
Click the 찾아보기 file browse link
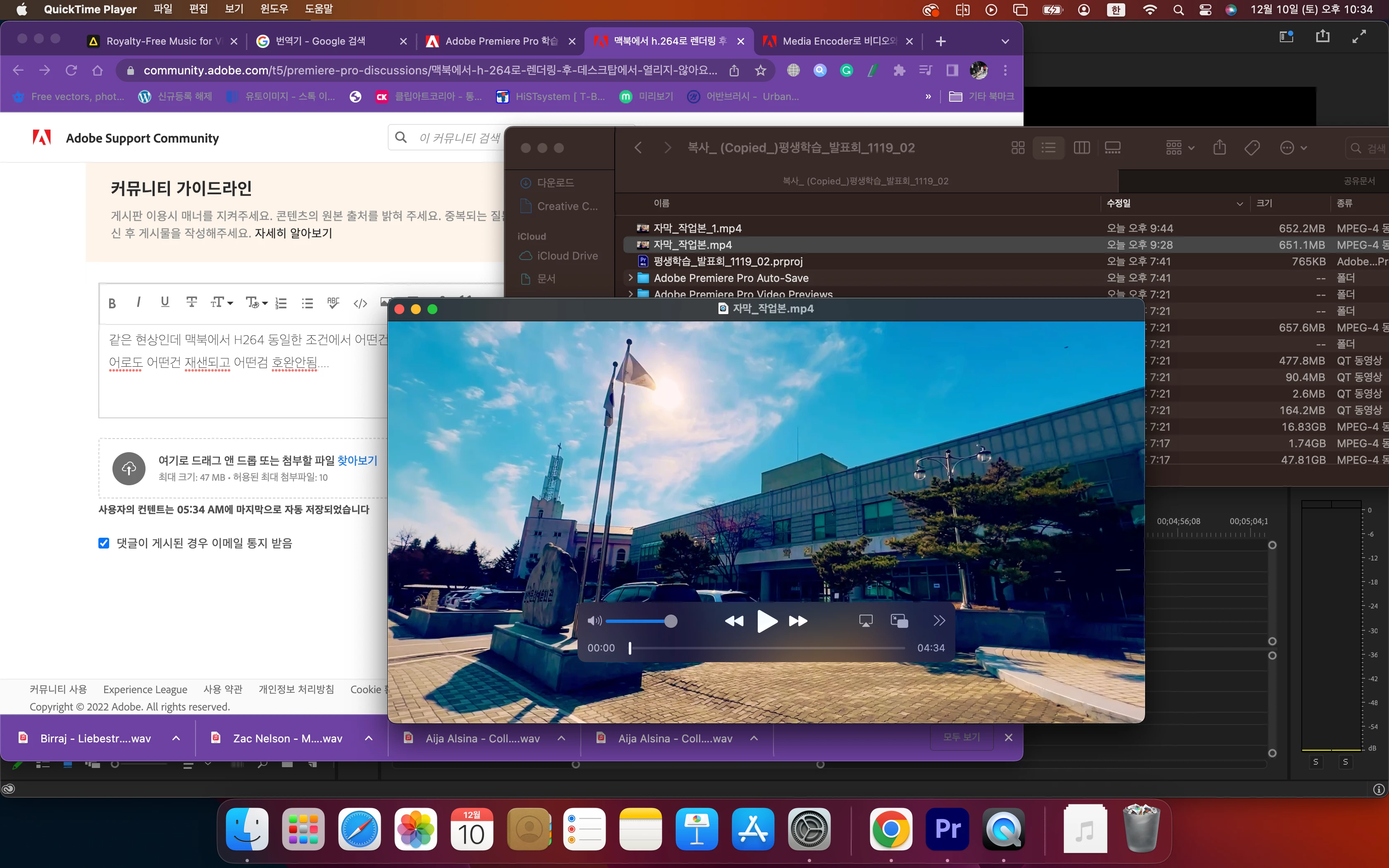click(x=357, y=460)
